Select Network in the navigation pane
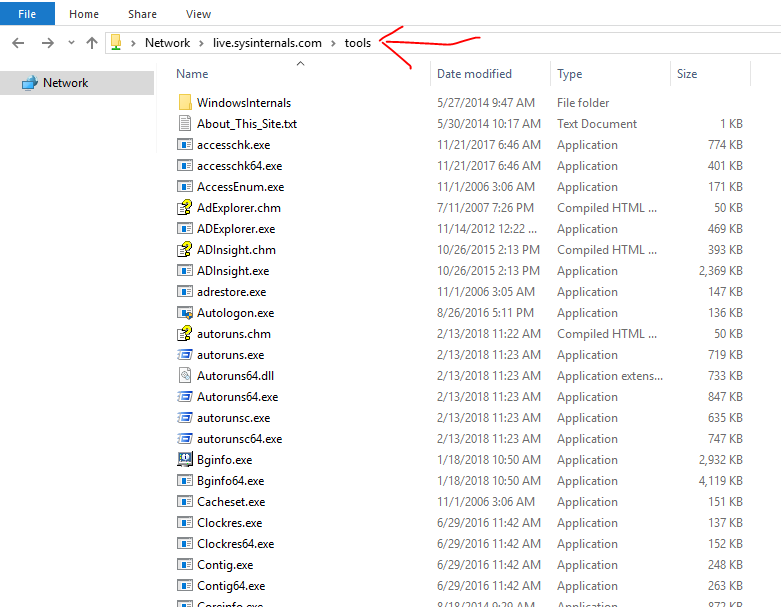The height and width of the screenshot is (607, 781). click(x=77, y=83)
